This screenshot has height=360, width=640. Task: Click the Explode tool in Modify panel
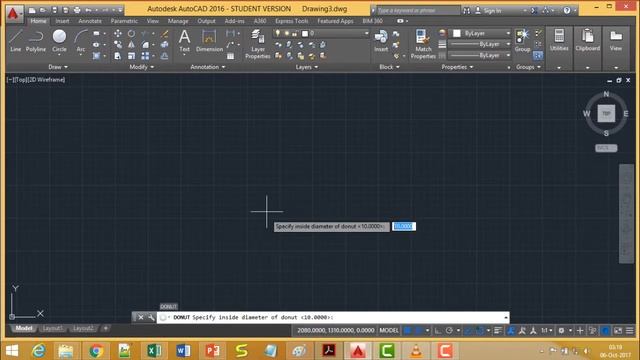pyautogui.click(x=164, y=44)
